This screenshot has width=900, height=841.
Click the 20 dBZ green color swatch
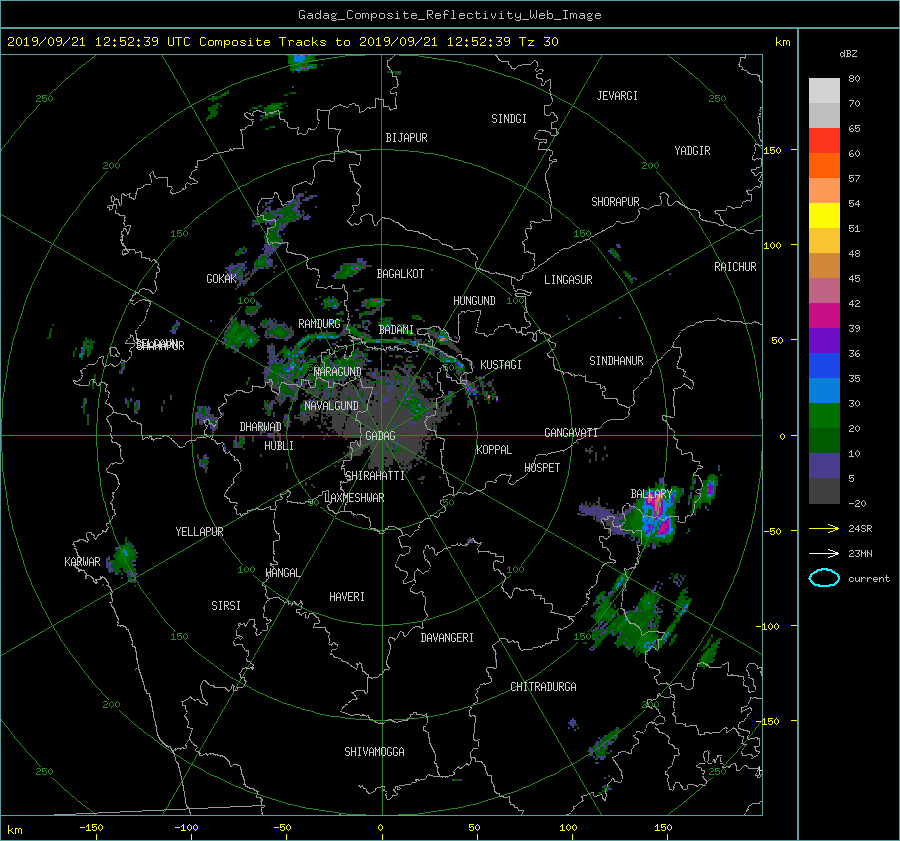pyautogui.click(x=824, y=416)
